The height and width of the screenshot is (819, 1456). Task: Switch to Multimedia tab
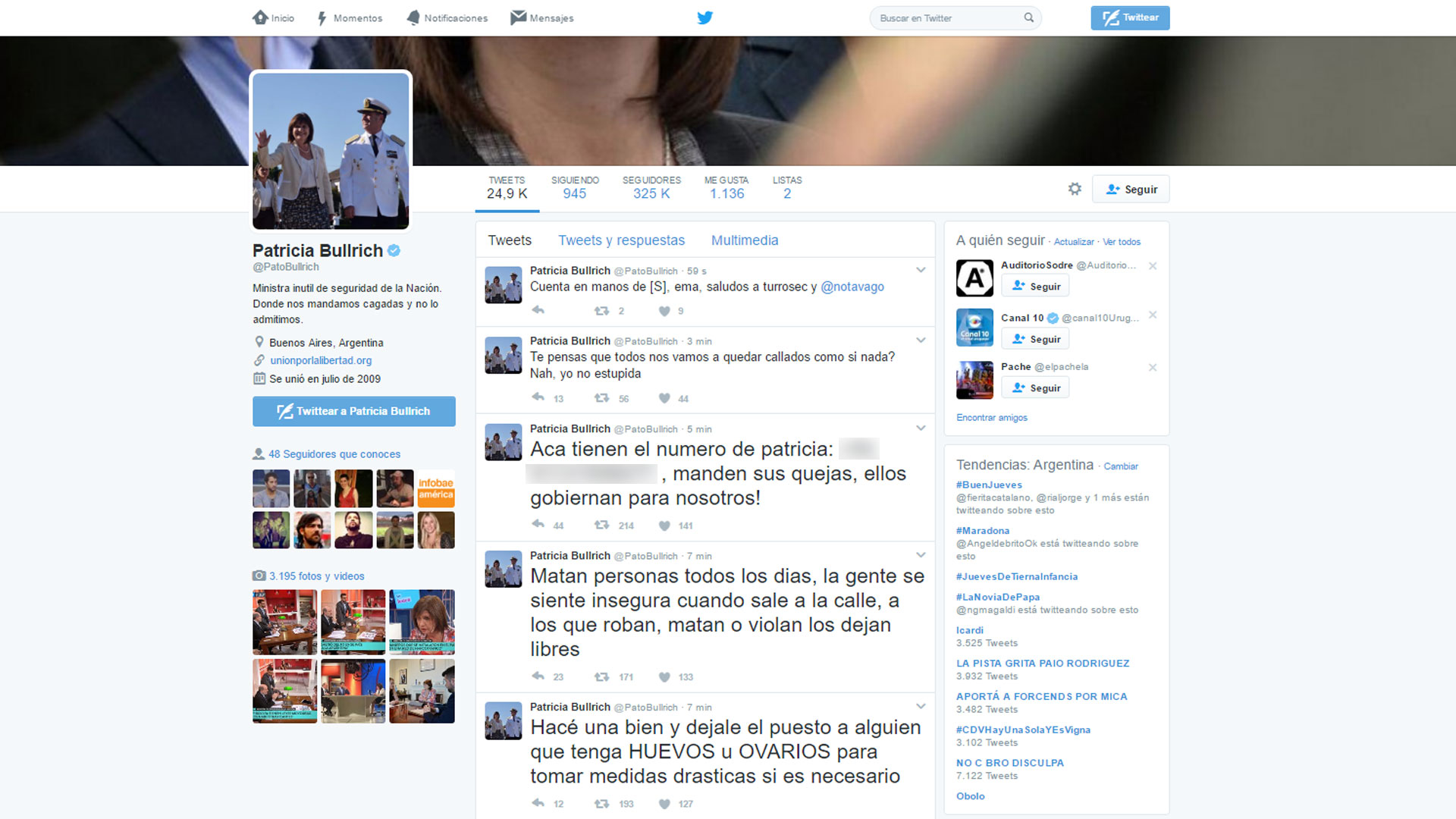click(x=745, y=240)
